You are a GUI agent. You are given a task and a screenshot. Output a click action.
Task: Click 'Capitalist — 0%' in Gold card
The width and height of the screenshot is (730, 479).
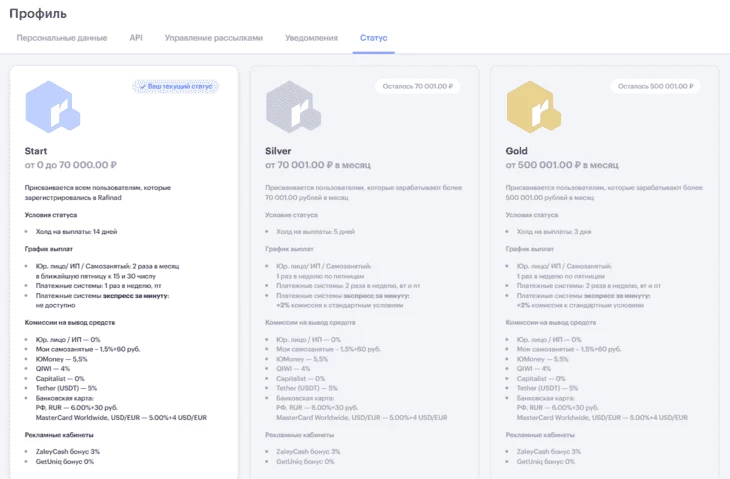[x=541, y=378]
